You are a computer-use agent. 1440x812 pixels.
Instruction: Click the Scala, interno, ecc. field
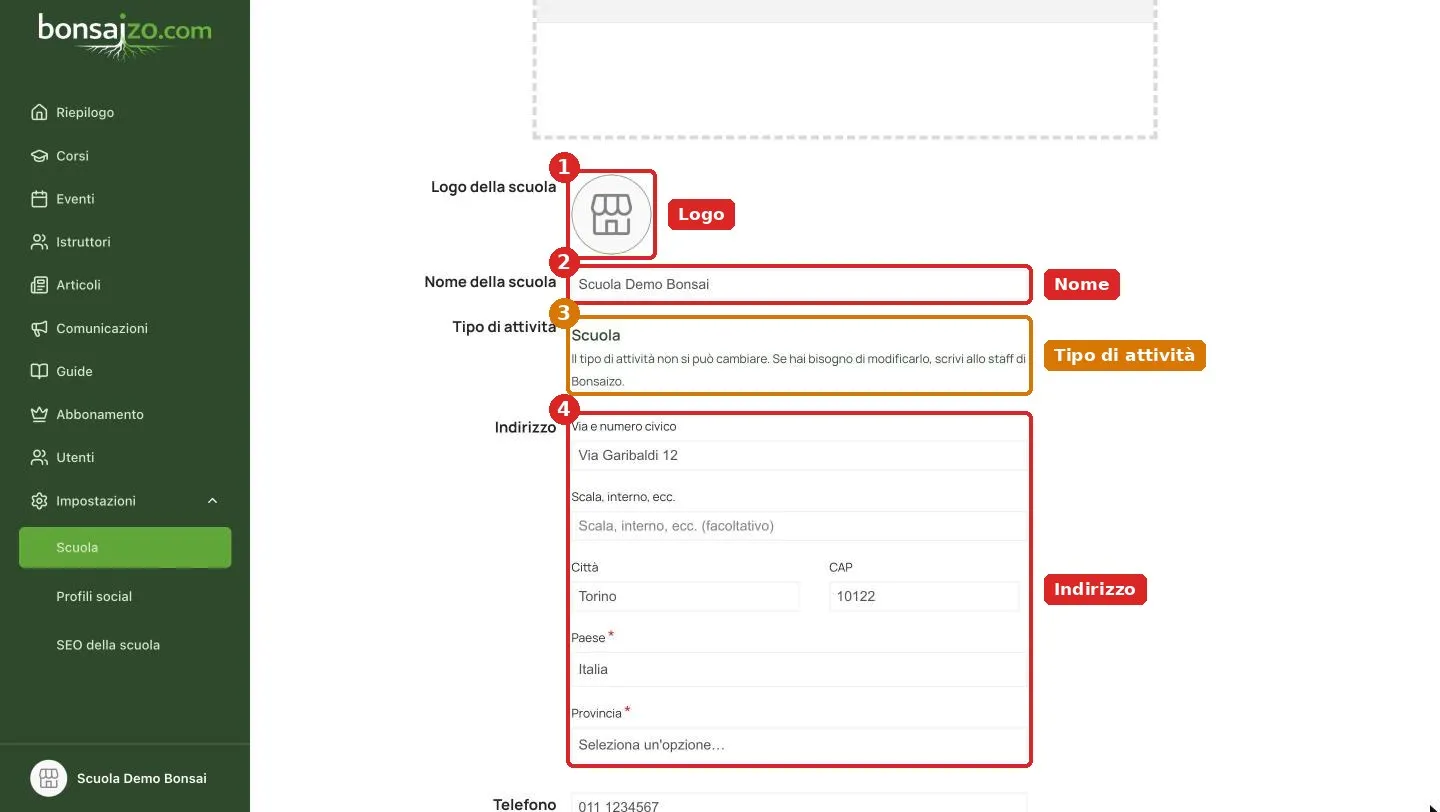click(798, 526)
